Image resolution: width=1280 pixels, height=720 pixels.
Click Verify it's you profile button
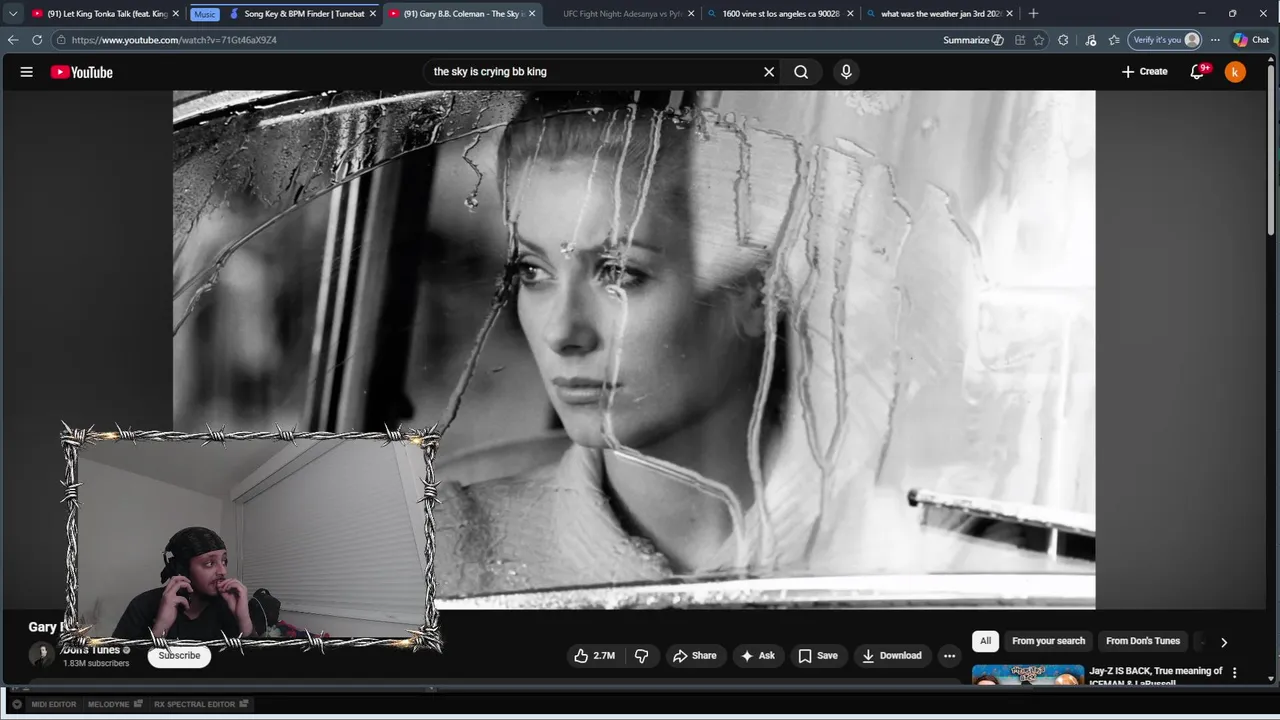[x=1164, y=40]
